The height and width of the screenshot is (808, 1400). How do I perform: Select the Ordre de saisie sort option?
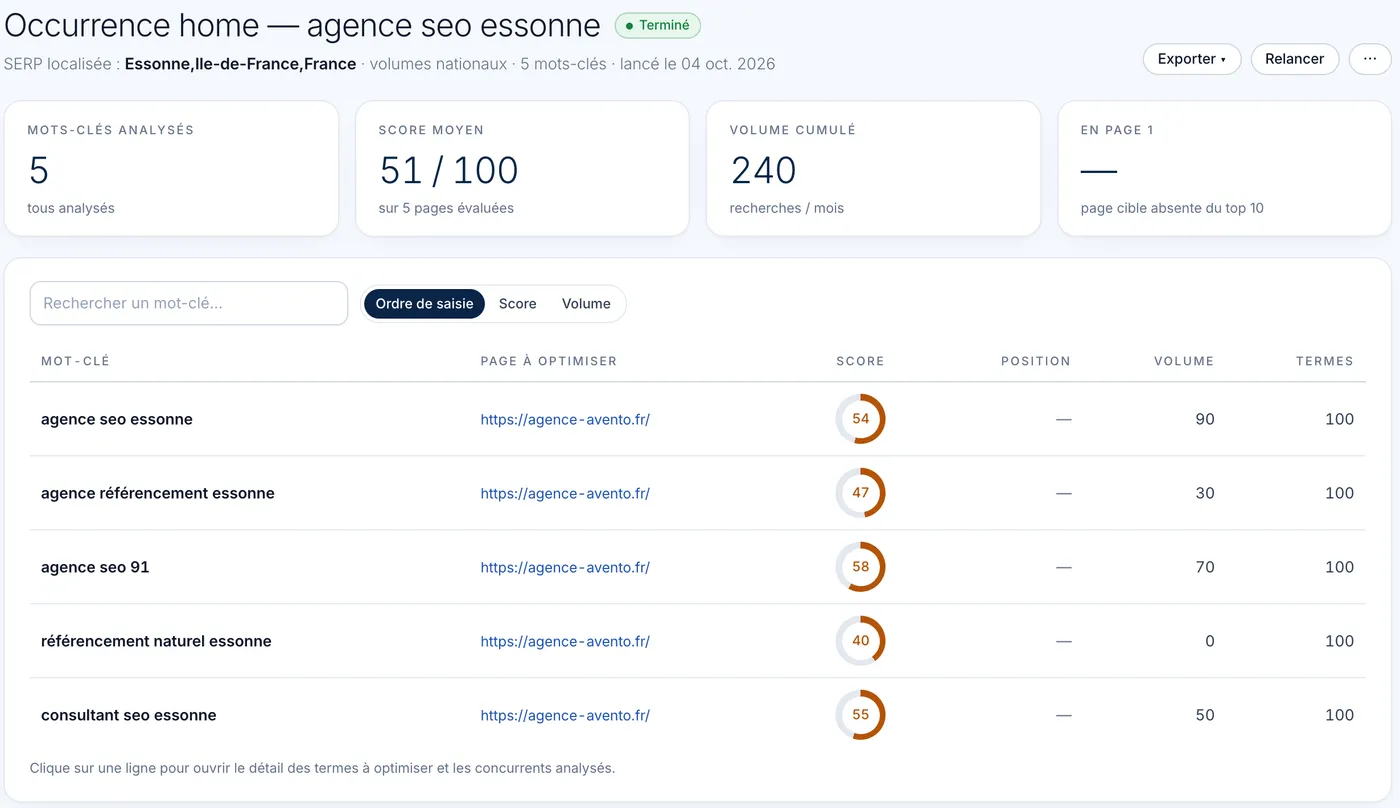pyautogui.click(x=424, y=304)
